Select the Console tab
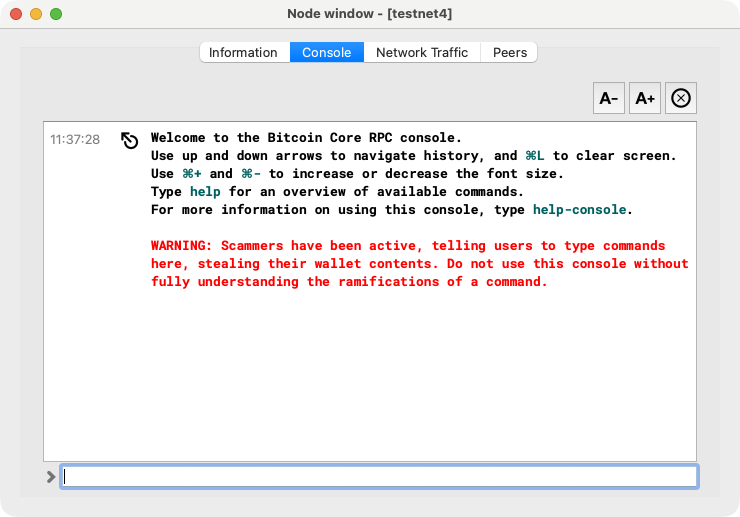This screenshot has height=517, width=740. coord(327,52)
